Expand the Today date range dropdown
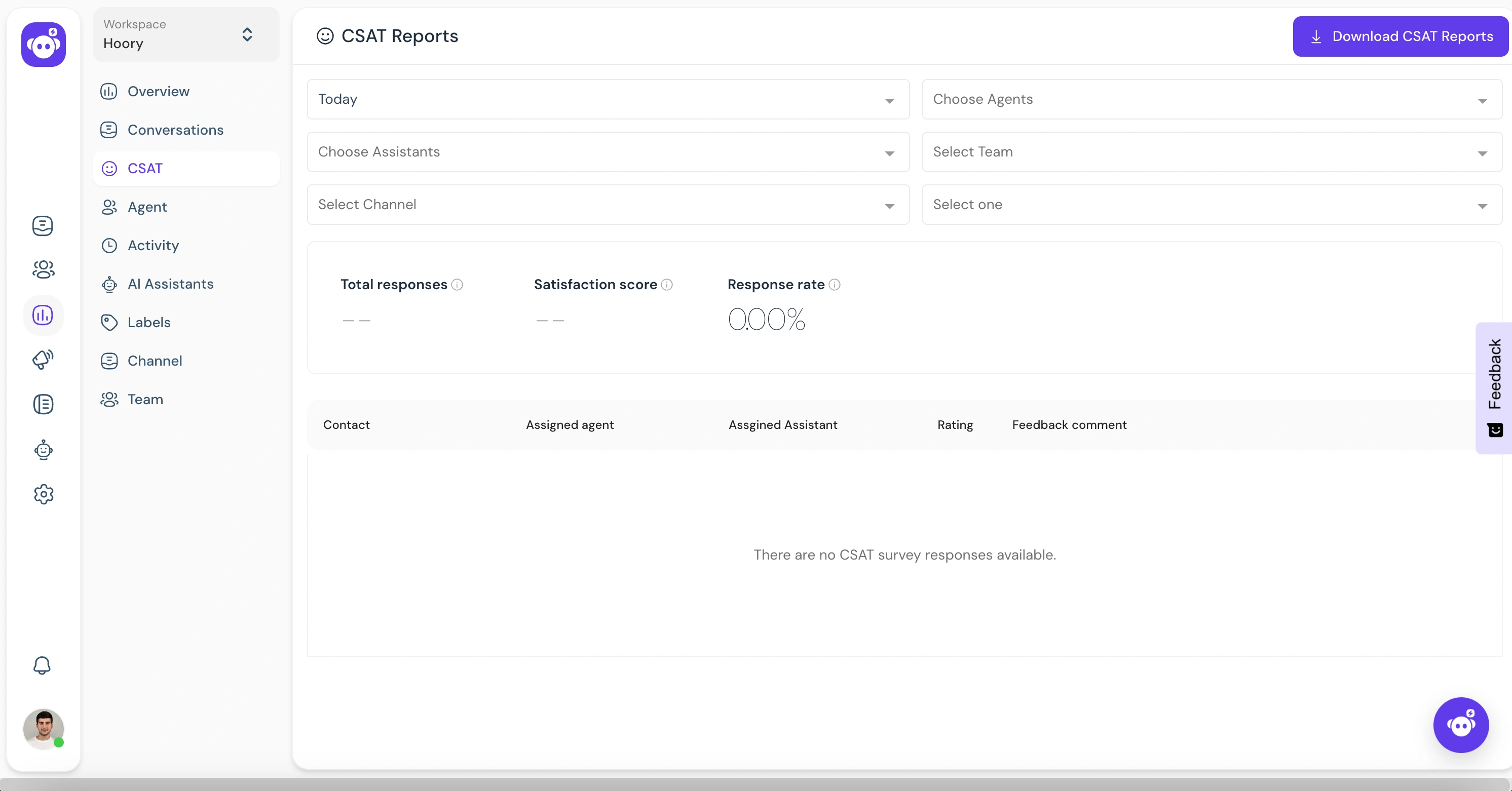 click(888, 99)
